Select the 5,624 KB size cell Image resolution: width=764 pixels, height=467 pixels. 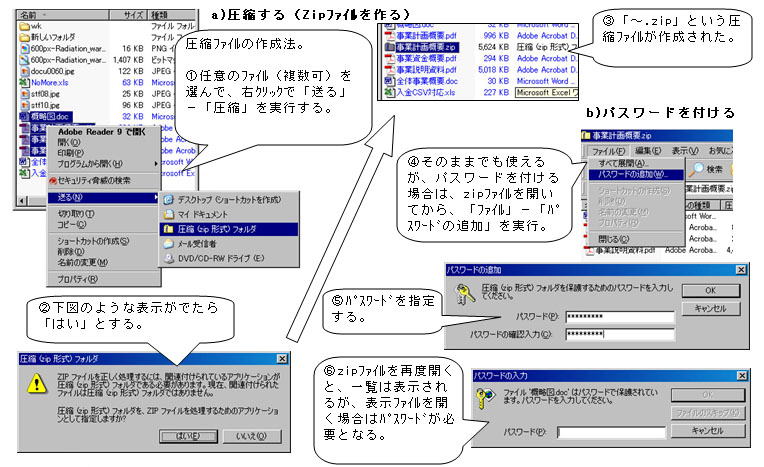(x=493, y=47)
